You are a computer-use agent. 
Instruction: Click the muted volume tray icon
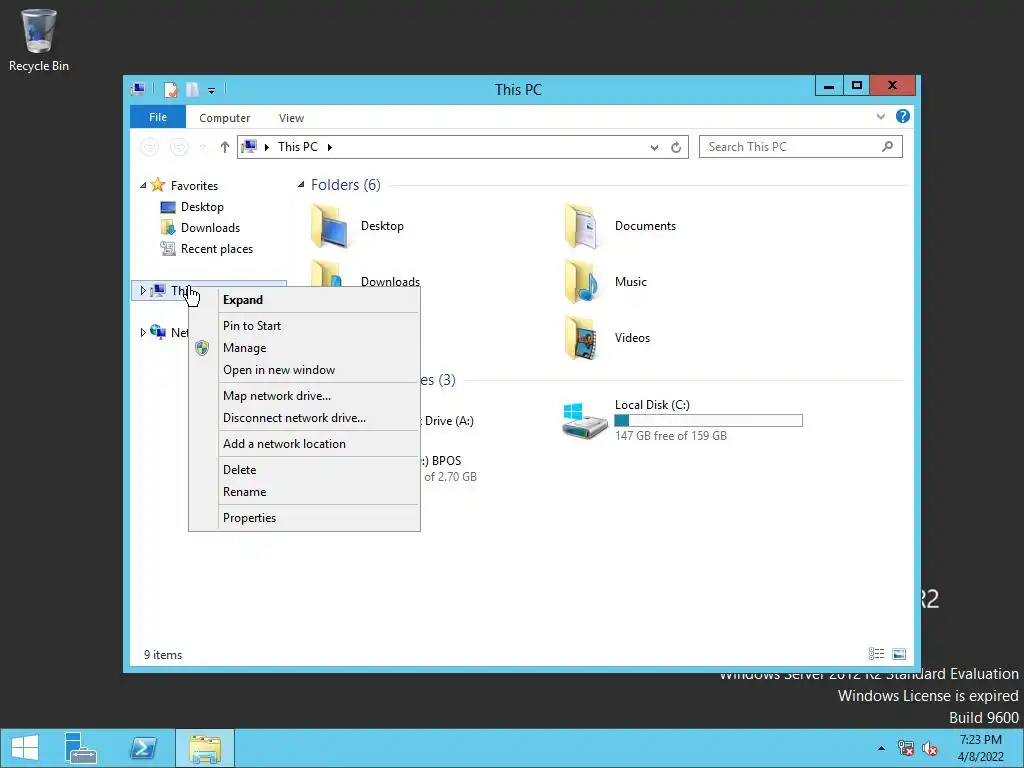coord(929,748)
